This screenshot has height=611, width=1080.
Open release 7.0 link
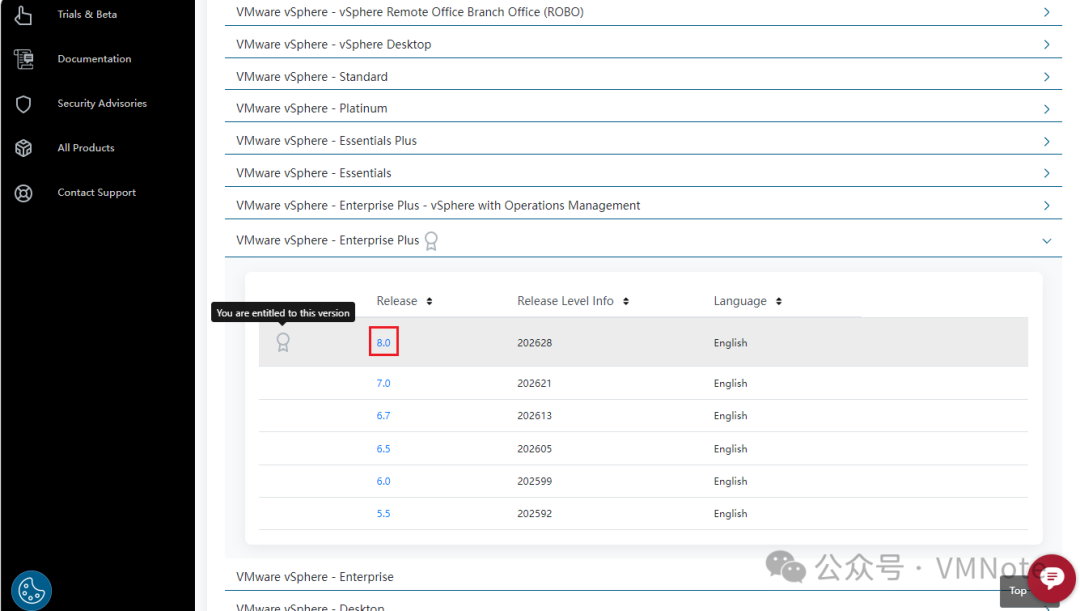(x=384, y=383)
